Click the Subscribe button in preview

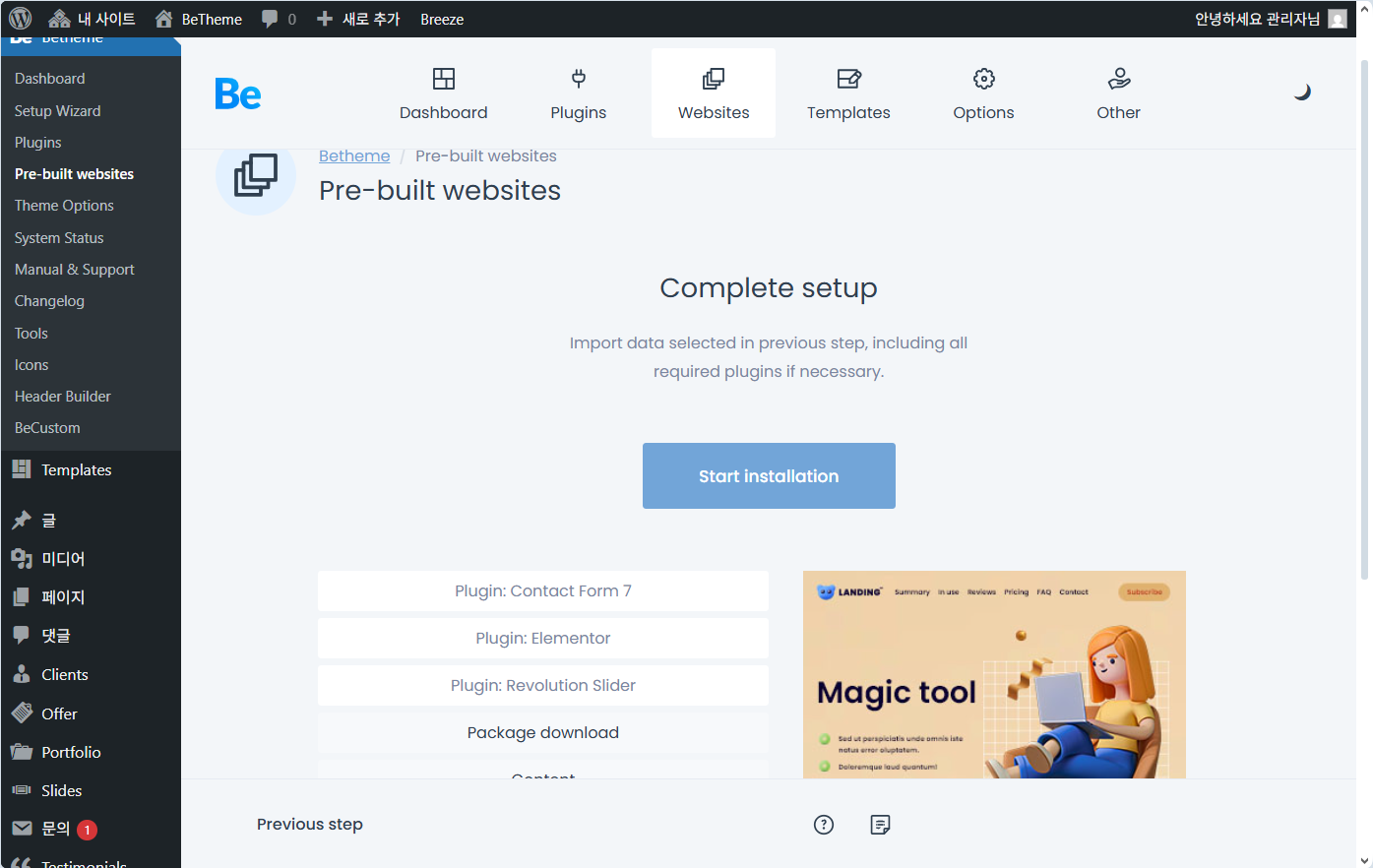pyautogui.click(x=1145, y=591)
